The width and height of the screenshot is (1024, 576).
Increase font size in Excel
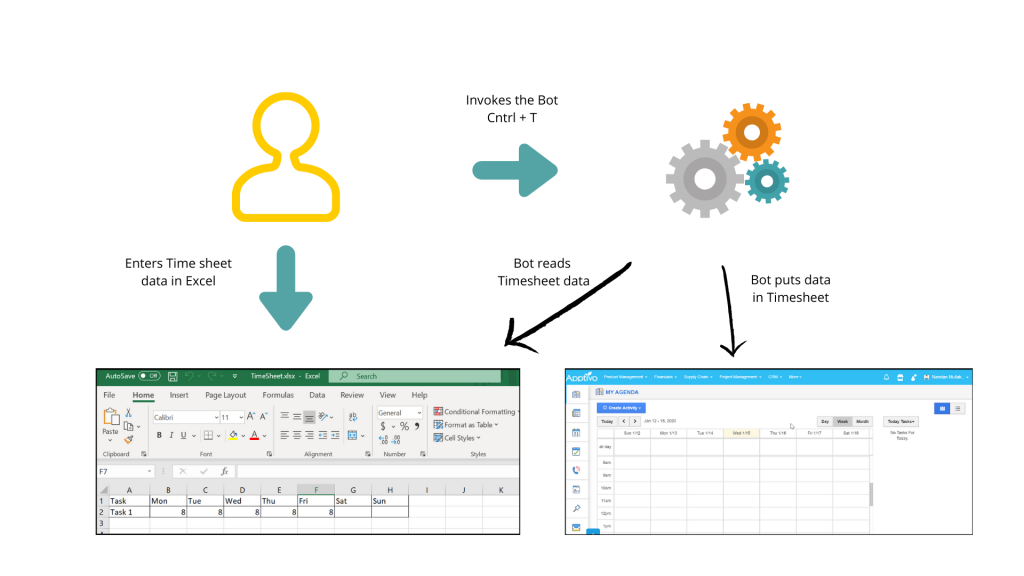(x=251, y=417)
